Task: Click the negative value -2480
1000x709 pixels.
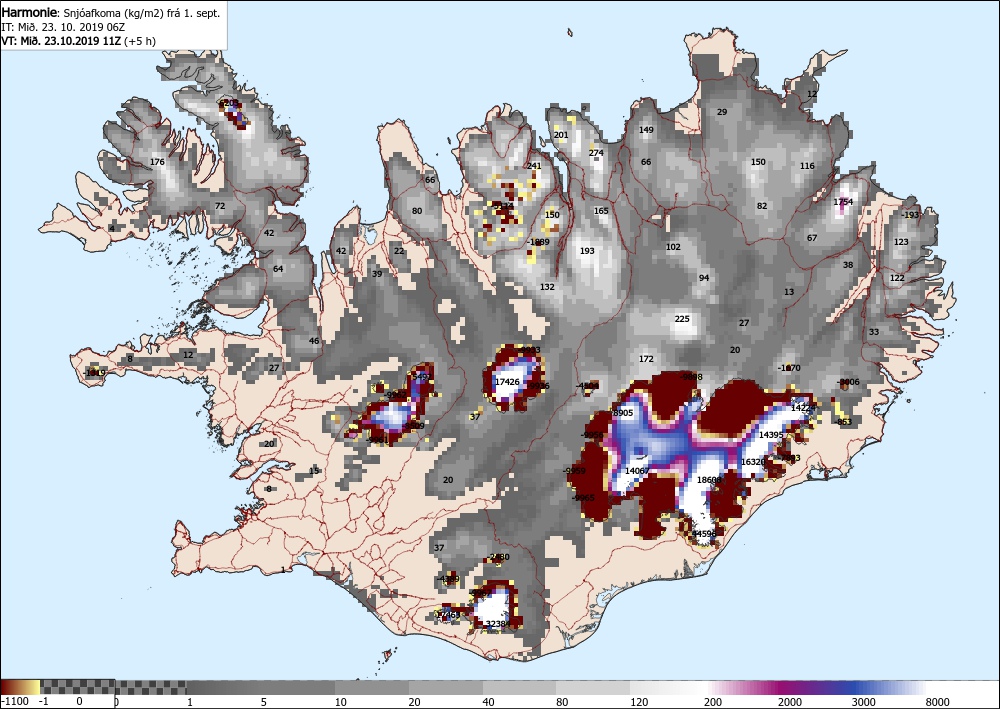Action: point(498,557)
